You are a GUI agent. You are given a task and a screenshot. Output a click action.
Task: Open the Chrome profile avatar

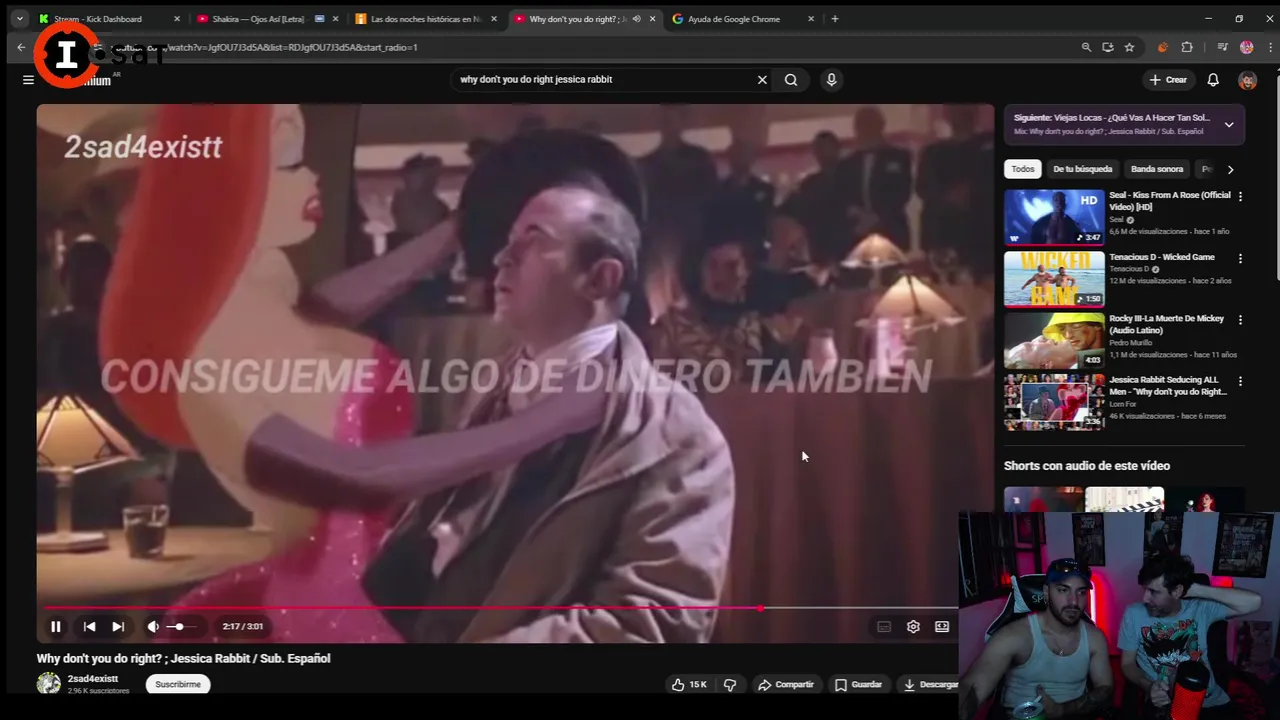click(1246, 47)
